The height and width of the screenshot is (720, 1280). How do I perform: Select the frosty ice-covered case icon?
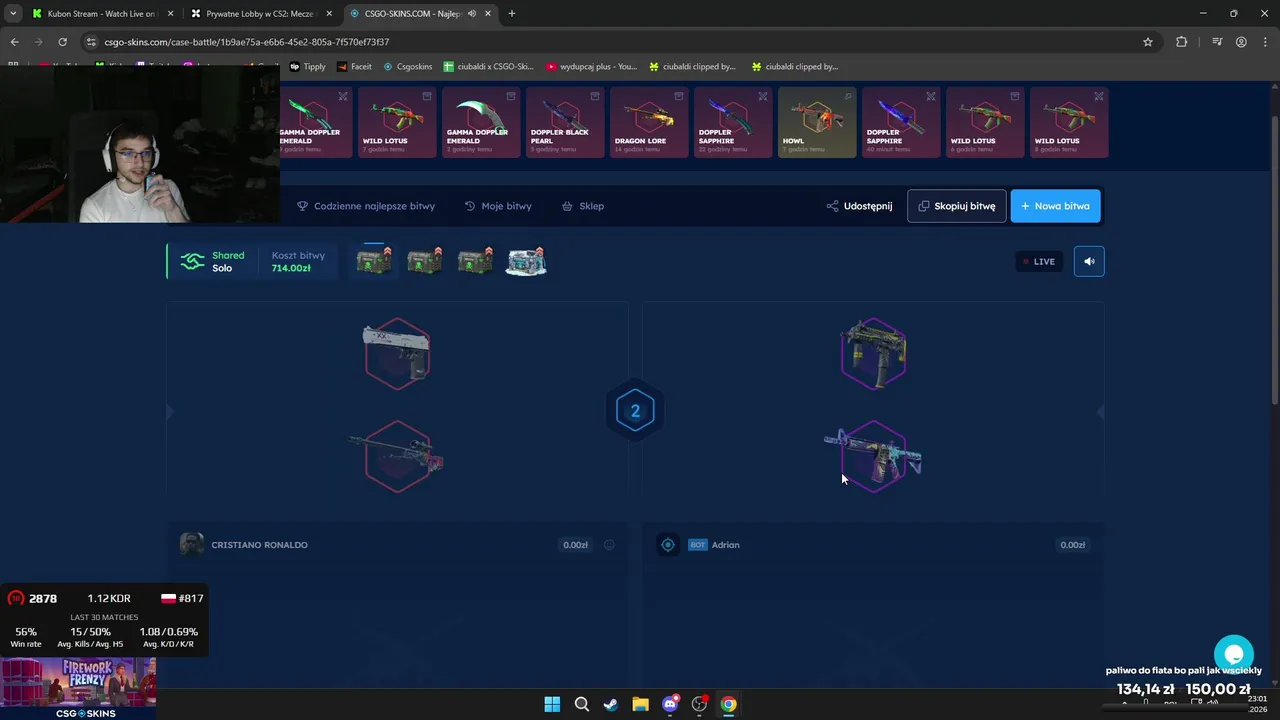pyautogui.click(x=526, y=261)
